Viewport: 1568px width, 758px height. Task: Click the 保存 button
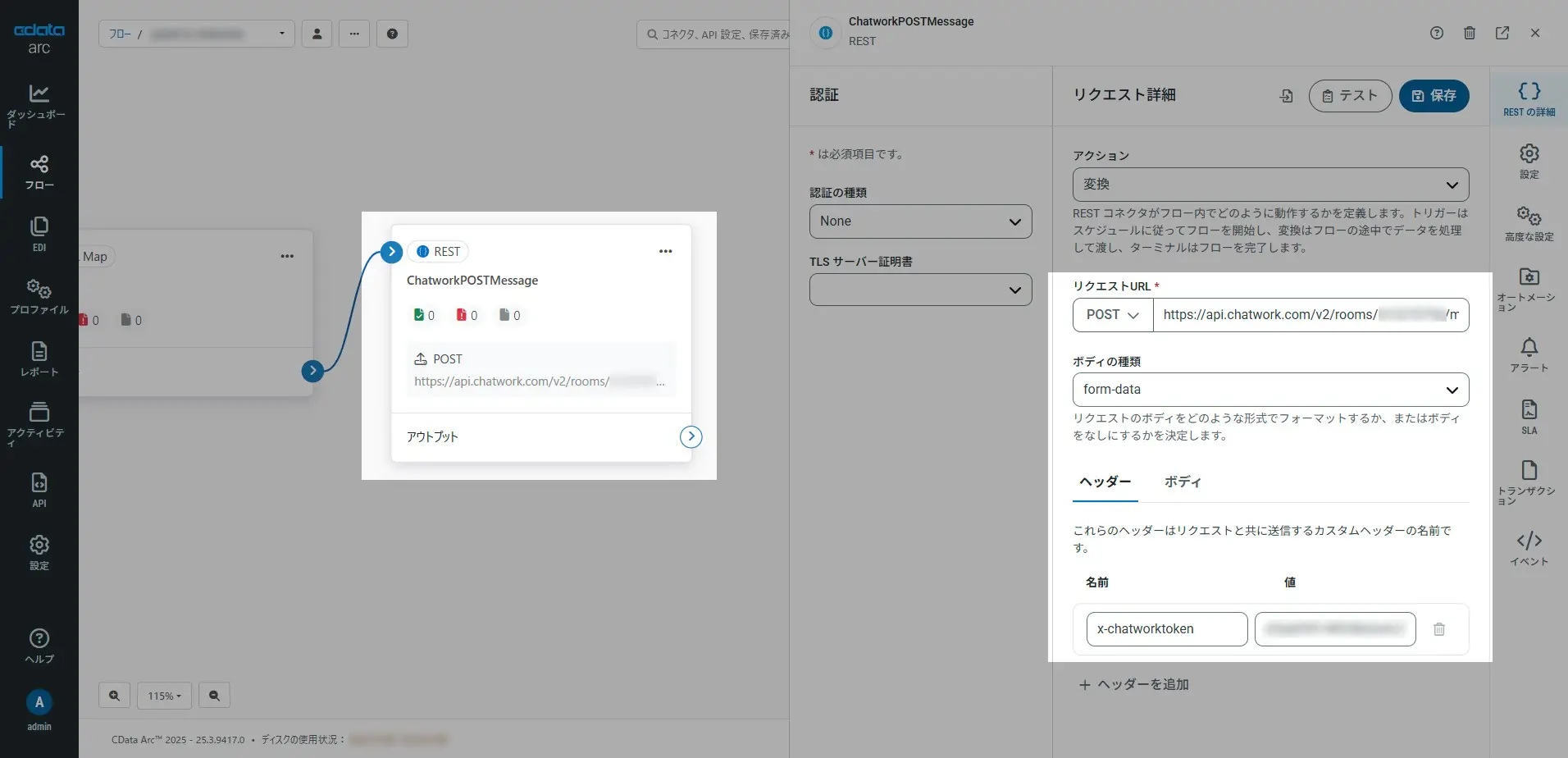[x=1434, y=96]
